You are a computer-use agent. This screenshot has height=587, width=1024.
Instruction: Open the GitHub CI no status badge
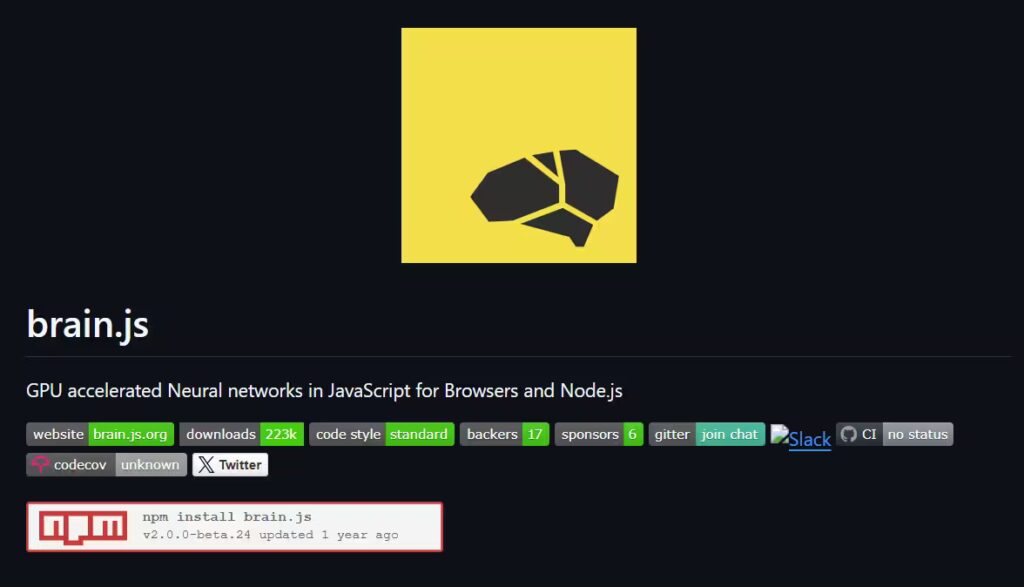pos(895,434)
